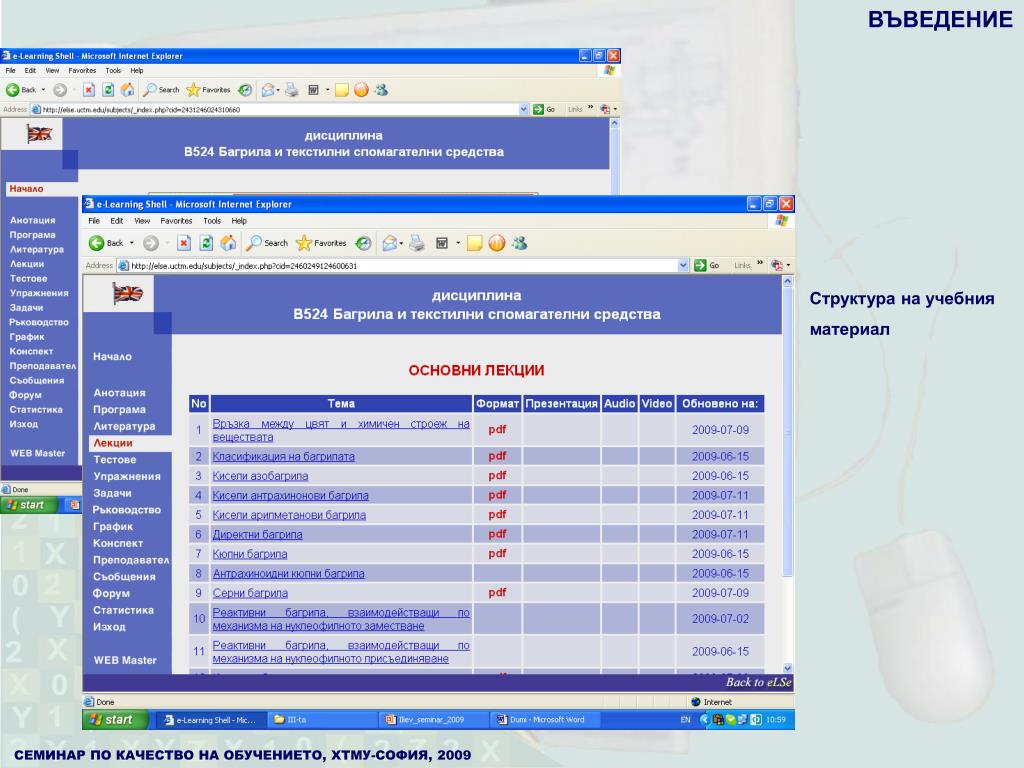Open address bar dropdown in front window
Screen dimensions: 1024x768
tap(683, 265)
